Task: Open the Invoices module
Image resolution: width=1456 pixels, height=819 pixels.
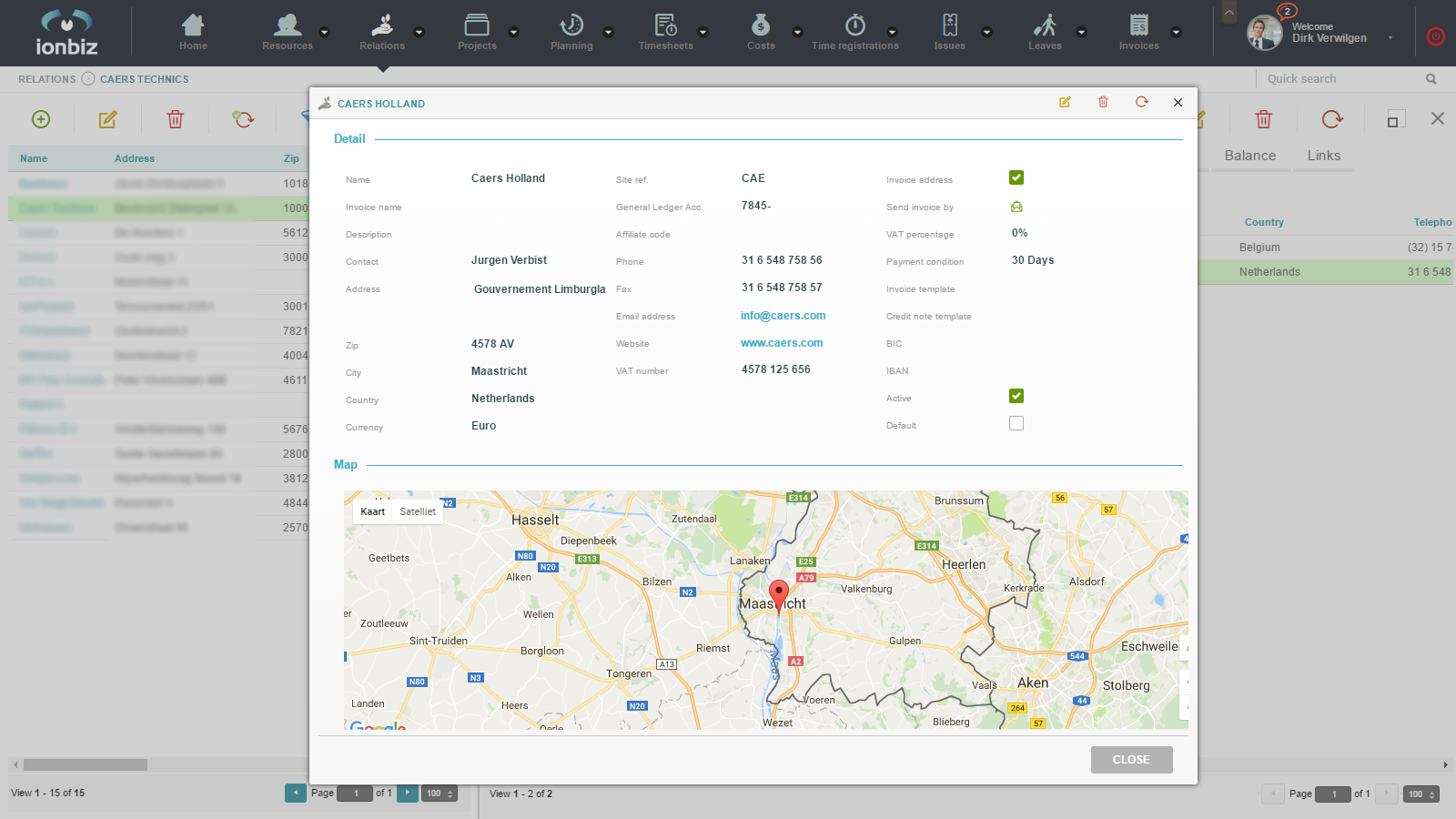Action: point(1139,32)
